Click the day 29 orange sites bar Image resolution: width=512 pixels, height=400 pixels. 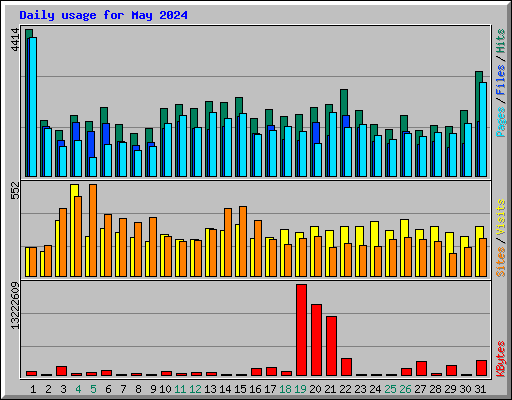(x=453, y=265)
